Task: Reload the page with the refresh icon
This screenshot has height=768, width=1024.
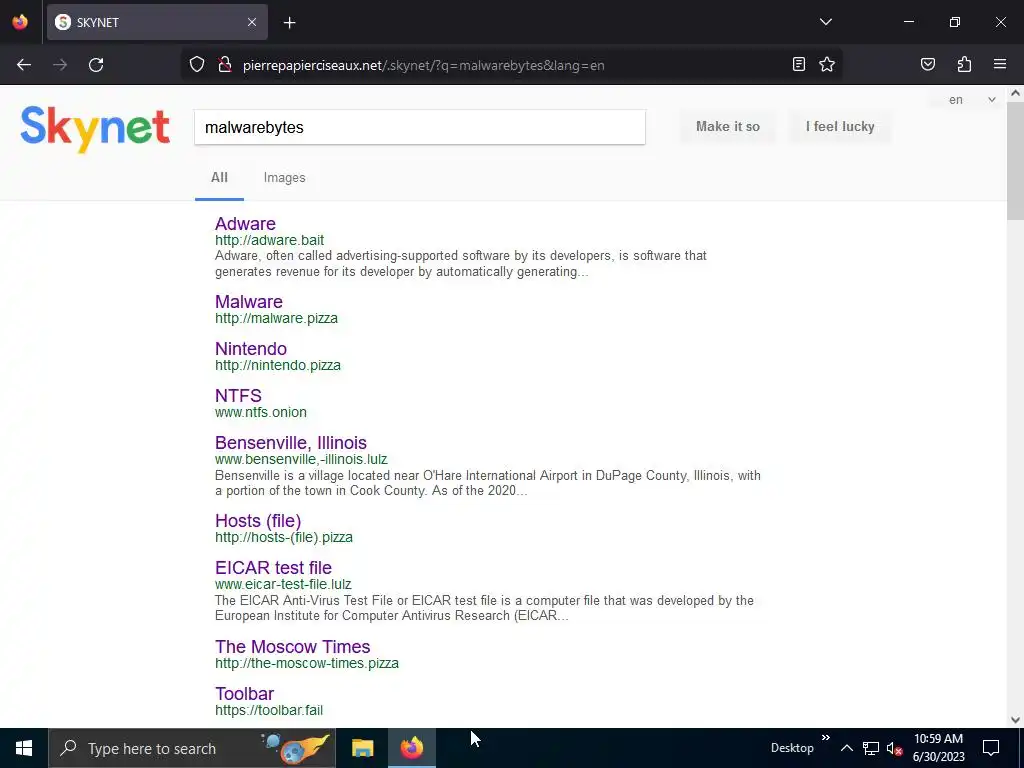Action: [96, 65]
